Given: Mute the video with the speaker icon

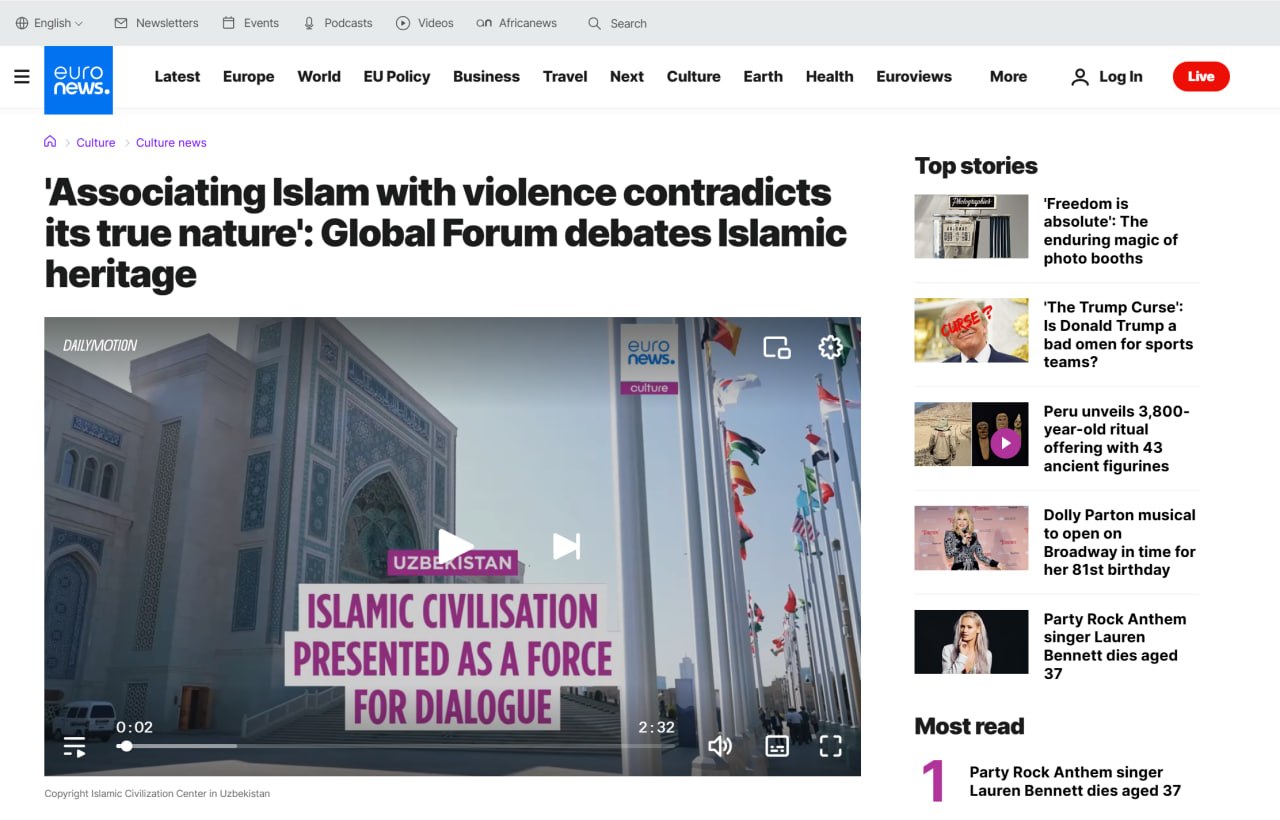Looking at the screenshot, I should pos(720,745).
